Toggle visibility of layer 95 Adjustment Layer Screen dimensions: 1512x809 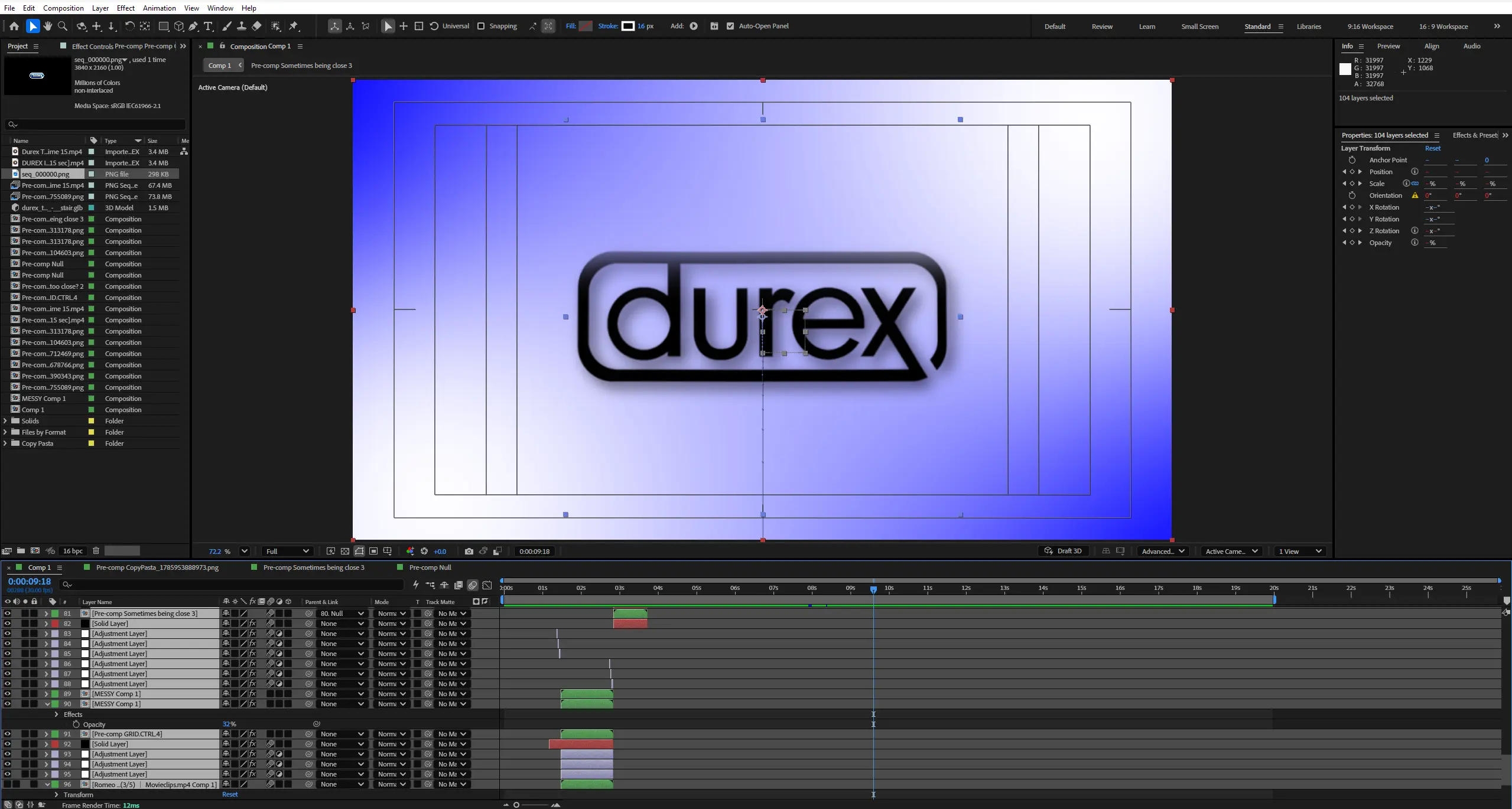pos(7,774)
